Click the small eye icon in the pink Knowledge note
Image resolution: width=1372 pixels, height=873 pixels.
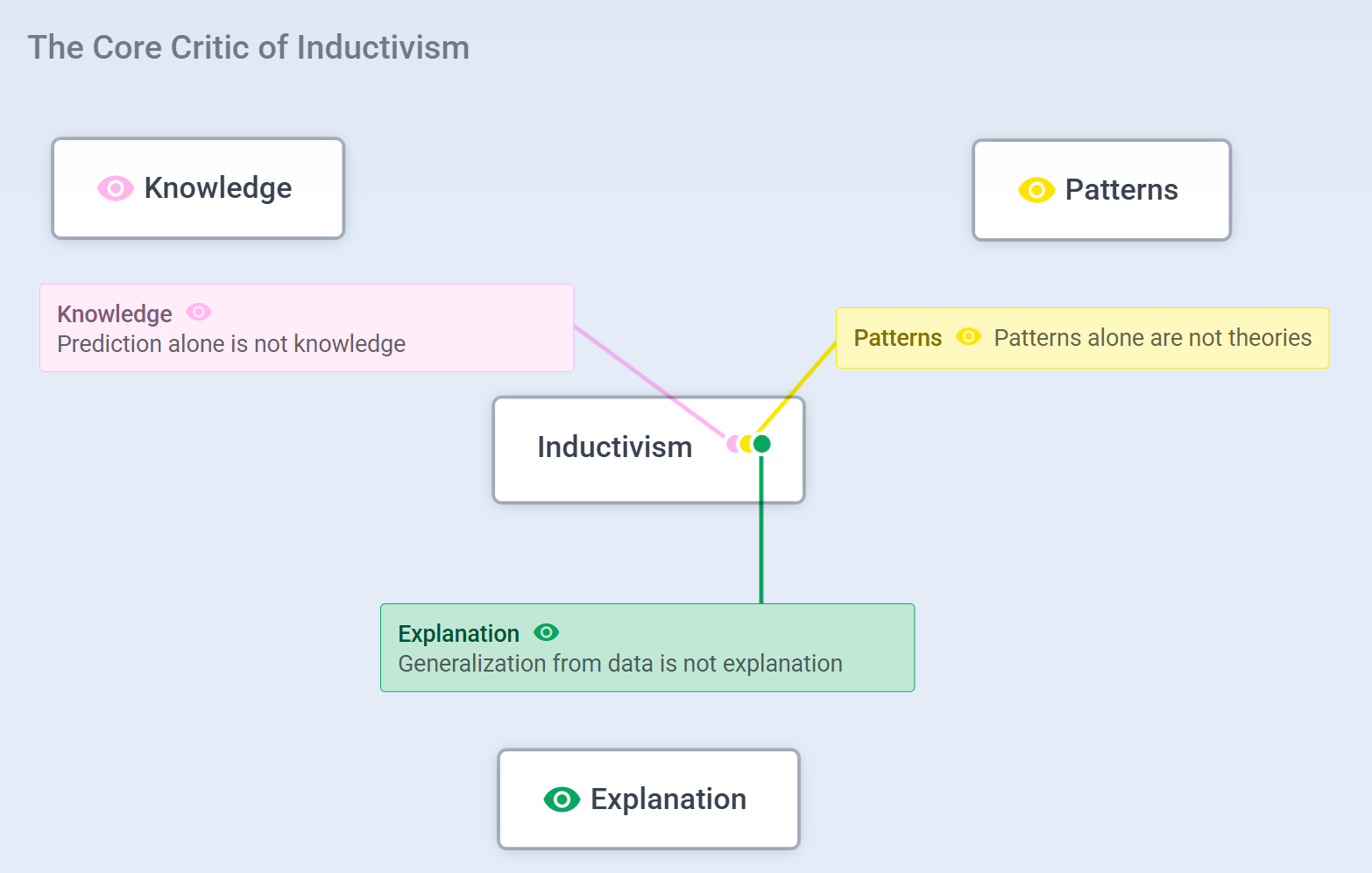199,312
